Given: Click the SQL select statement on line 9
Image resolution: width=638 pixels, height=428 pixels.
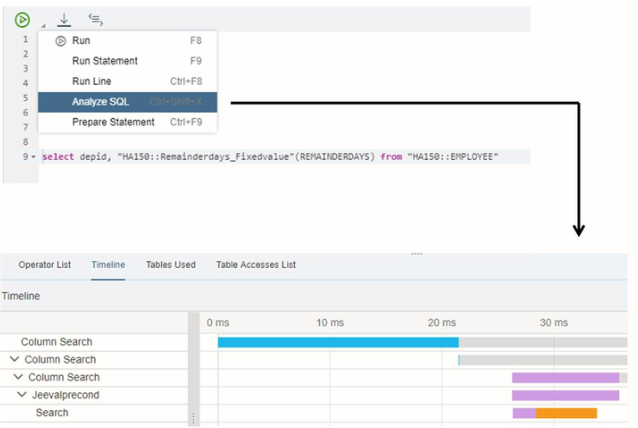Looking at the screenshot, I should coord(270,157).
